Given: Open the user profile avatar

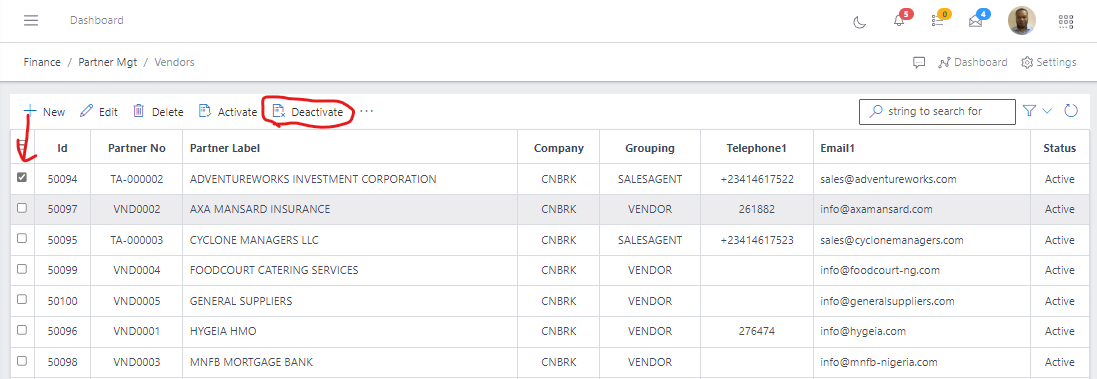Looking at the screenshot, I should [x=1021, y=21].
